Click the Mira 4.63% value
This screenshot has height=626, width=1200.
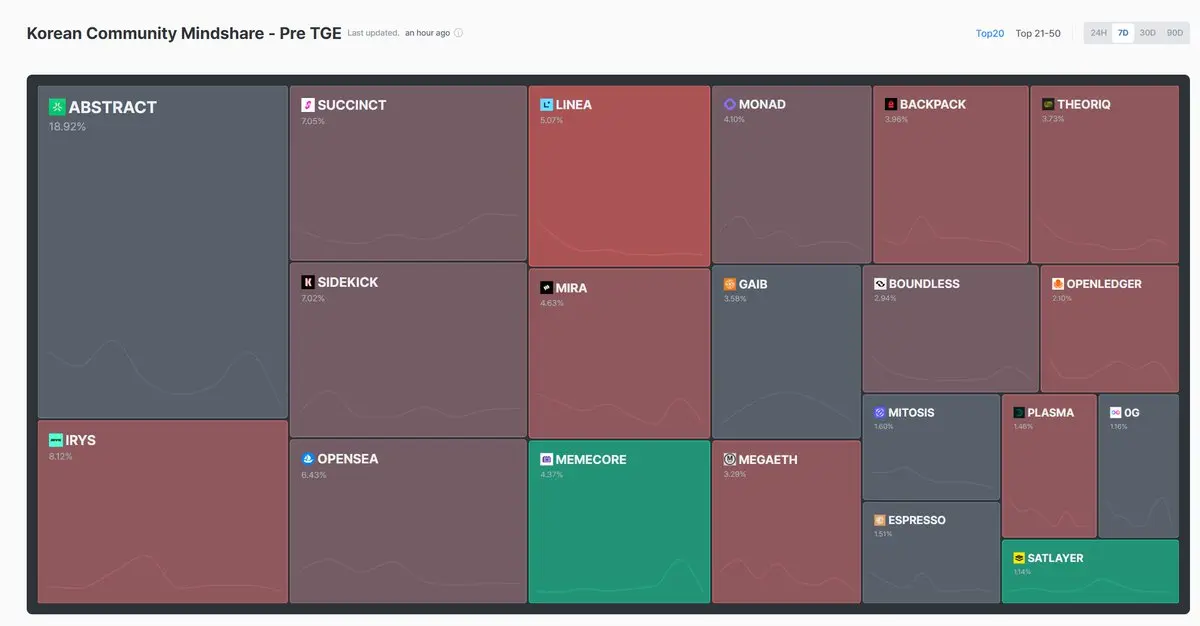(x=552, y=303)
